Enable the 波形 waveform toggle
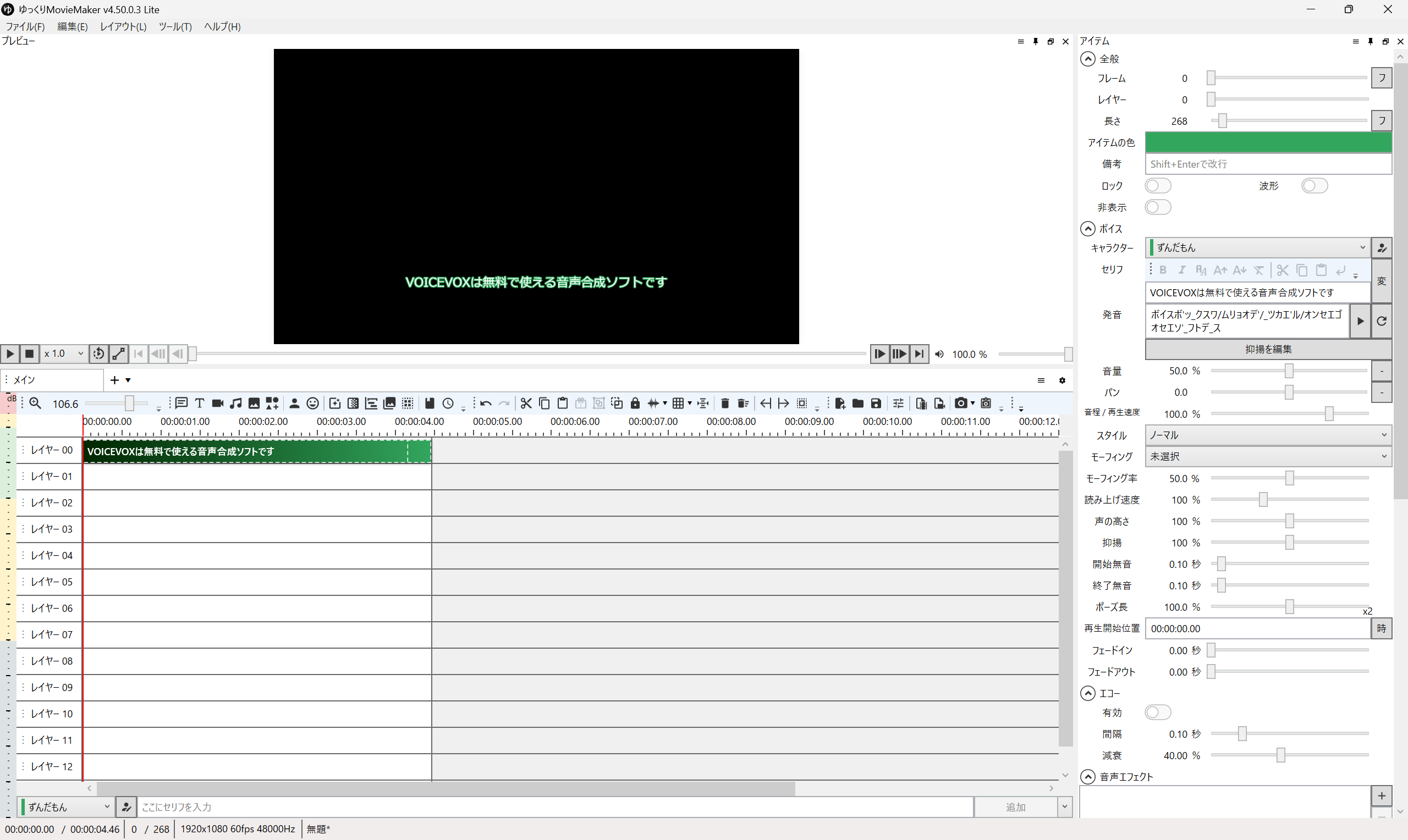The image size is (1408, 840). coord(1313,186)
